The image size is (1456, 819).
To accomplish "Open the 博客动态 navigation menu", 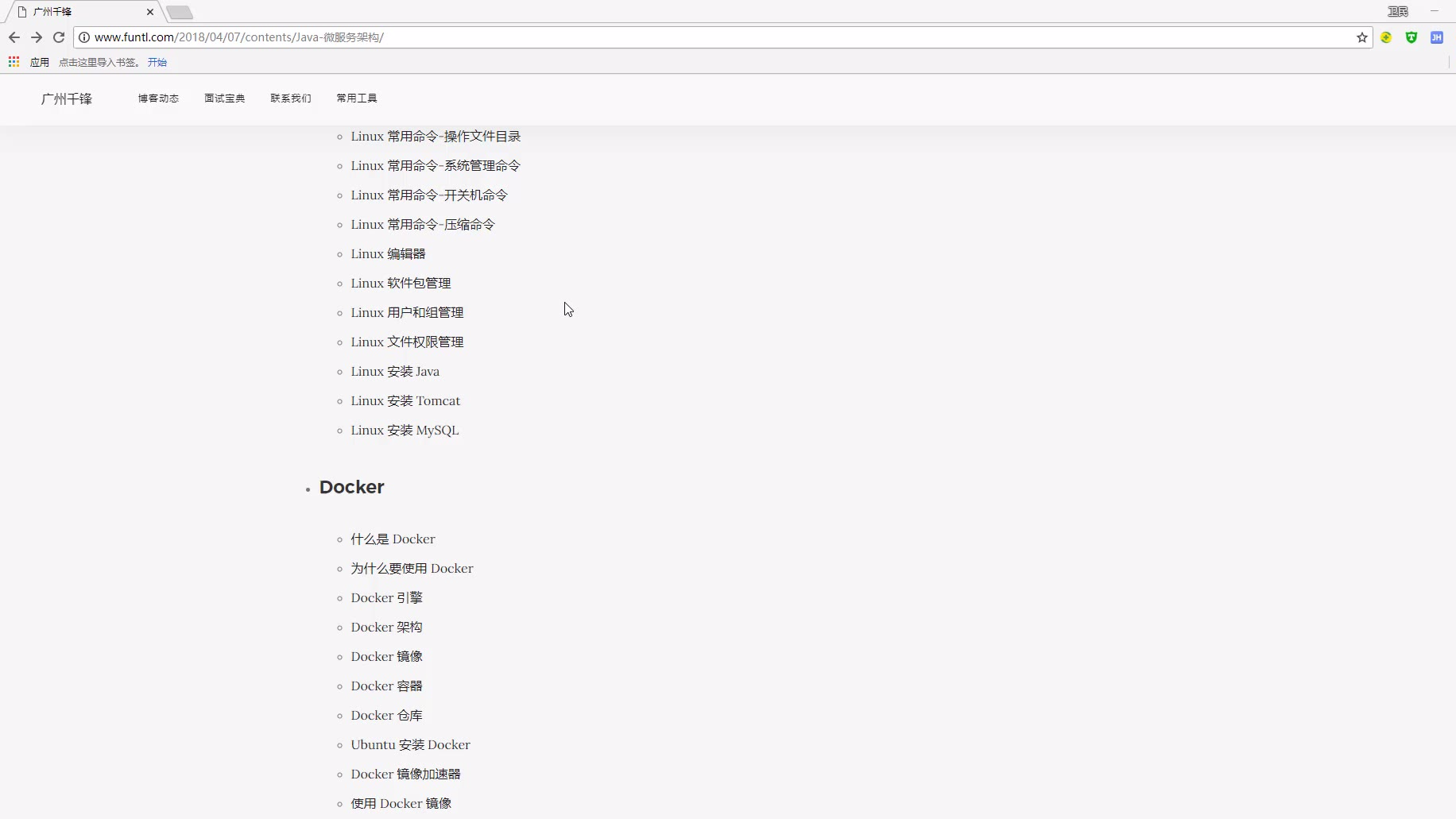I will pyautogui.click(x=158, y=99).
